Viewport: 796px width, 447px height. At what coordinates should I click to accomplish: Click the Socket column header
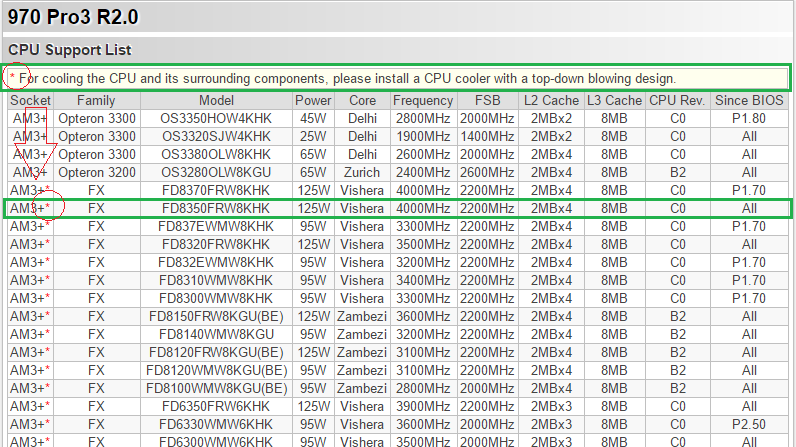pos(30,100)
